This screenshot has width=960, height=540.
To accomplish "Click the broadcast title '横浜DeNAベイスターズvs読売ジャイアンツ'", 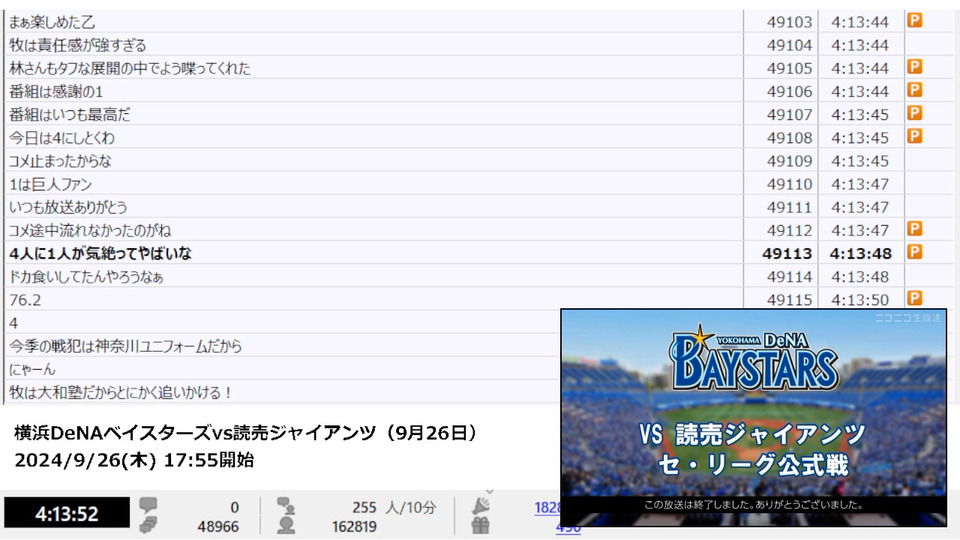I will tap(195, 433).
